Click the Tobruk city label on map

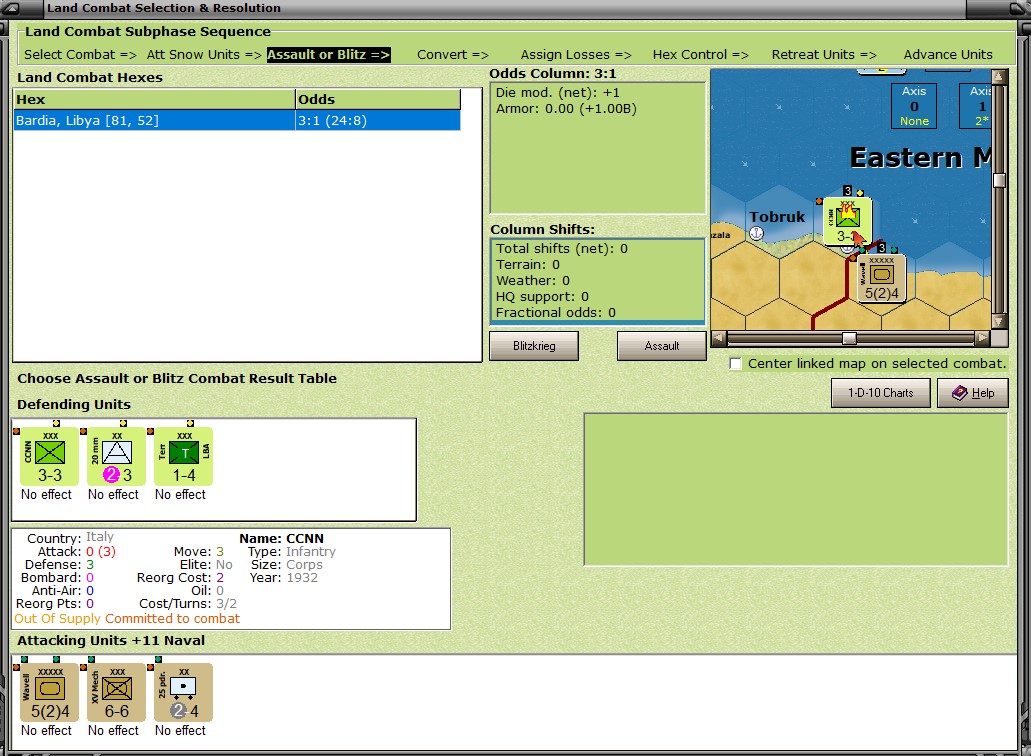pos(777,216)
